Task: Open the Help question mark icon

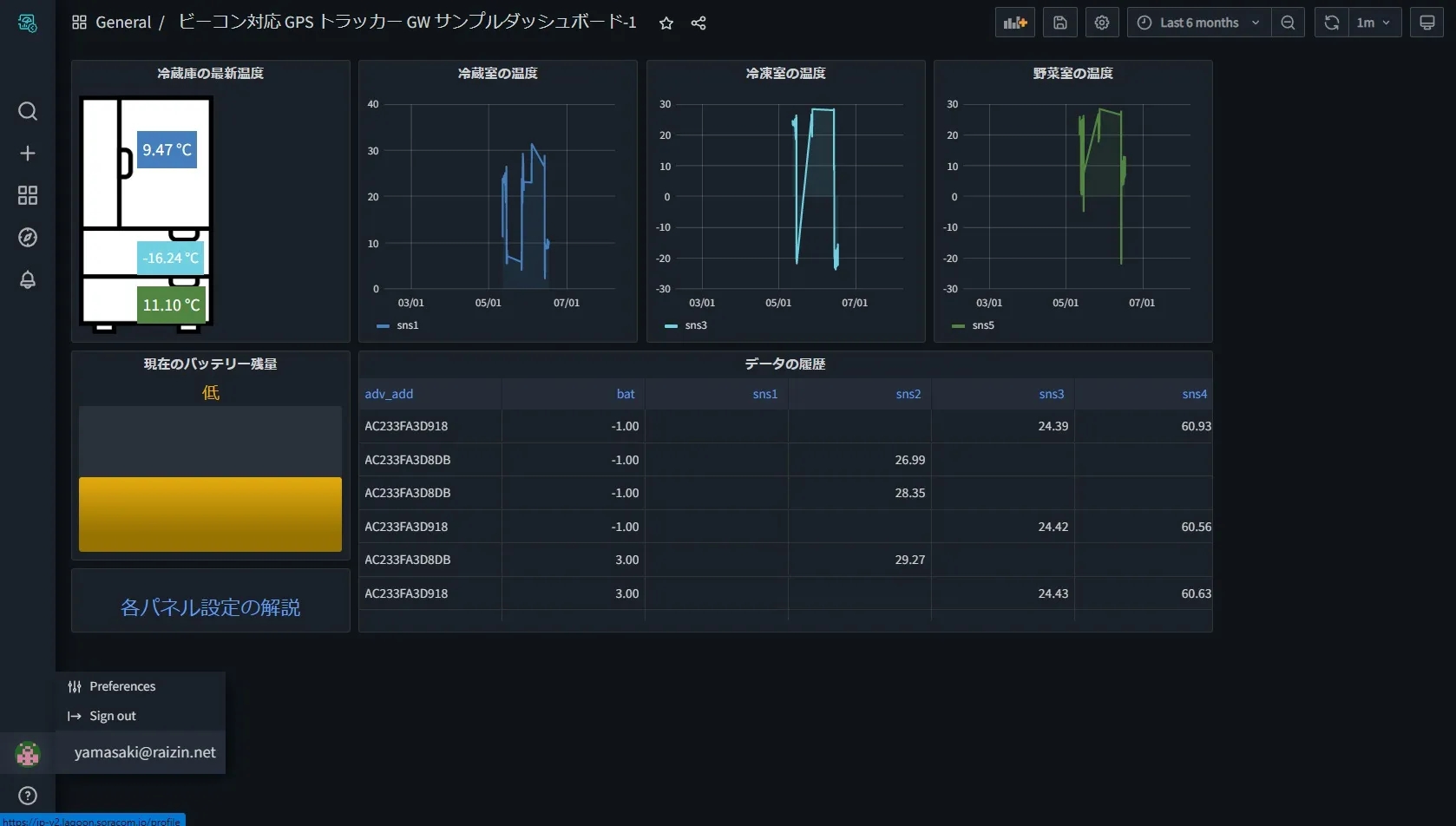Action: click(28, 796)
